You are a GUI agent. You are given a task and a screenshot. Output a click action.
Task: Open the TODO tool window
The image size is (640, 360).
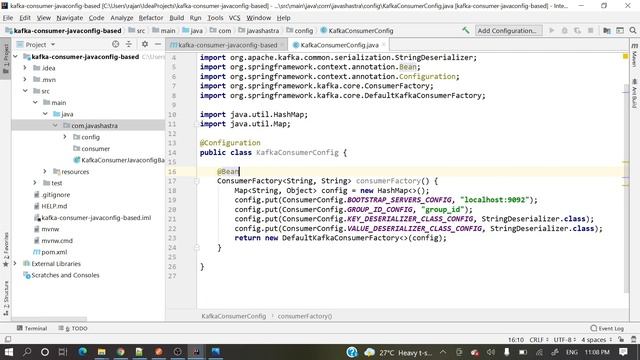[73, 328]
